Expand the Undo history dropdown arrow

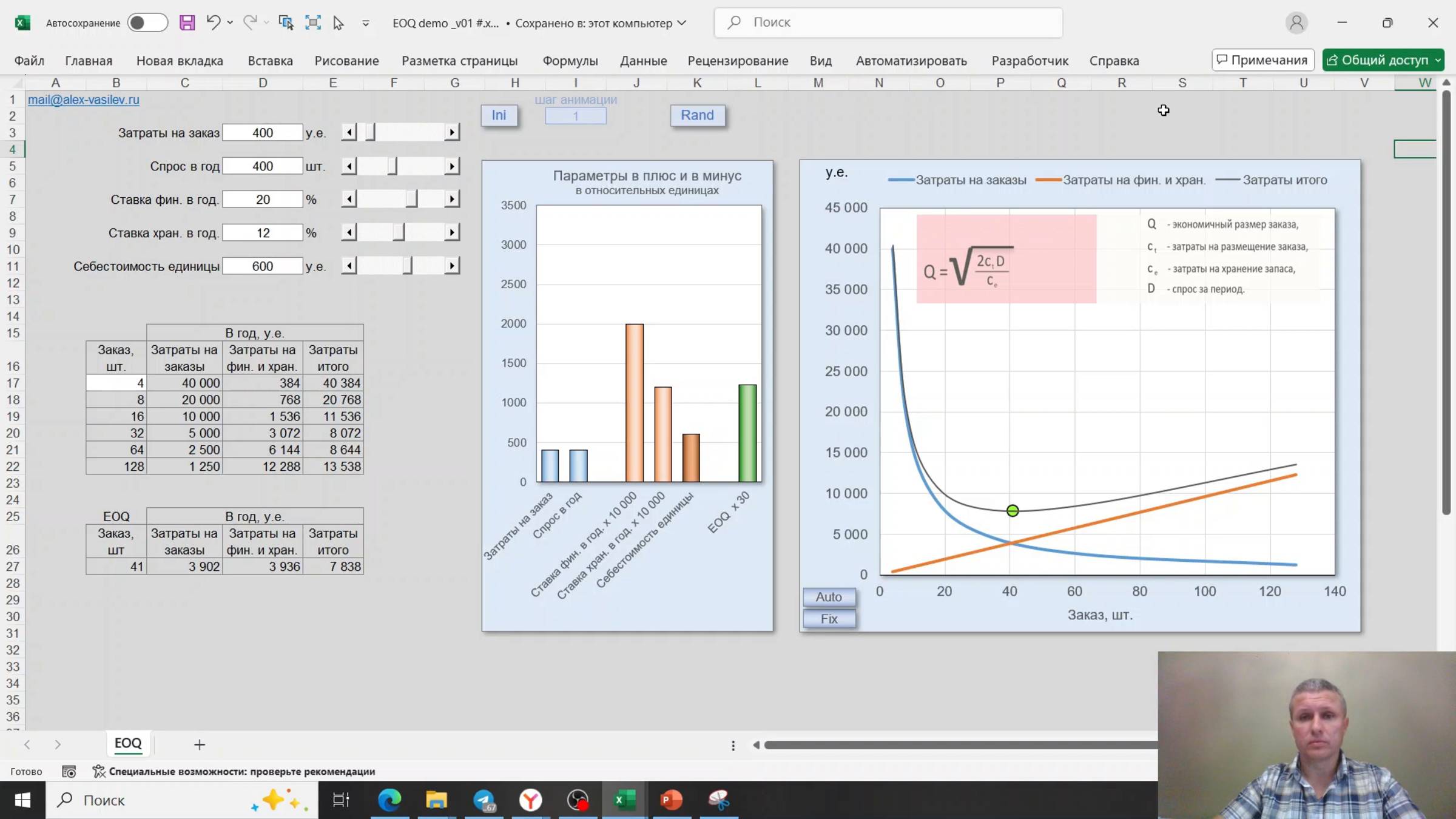(x=230, y=23)
